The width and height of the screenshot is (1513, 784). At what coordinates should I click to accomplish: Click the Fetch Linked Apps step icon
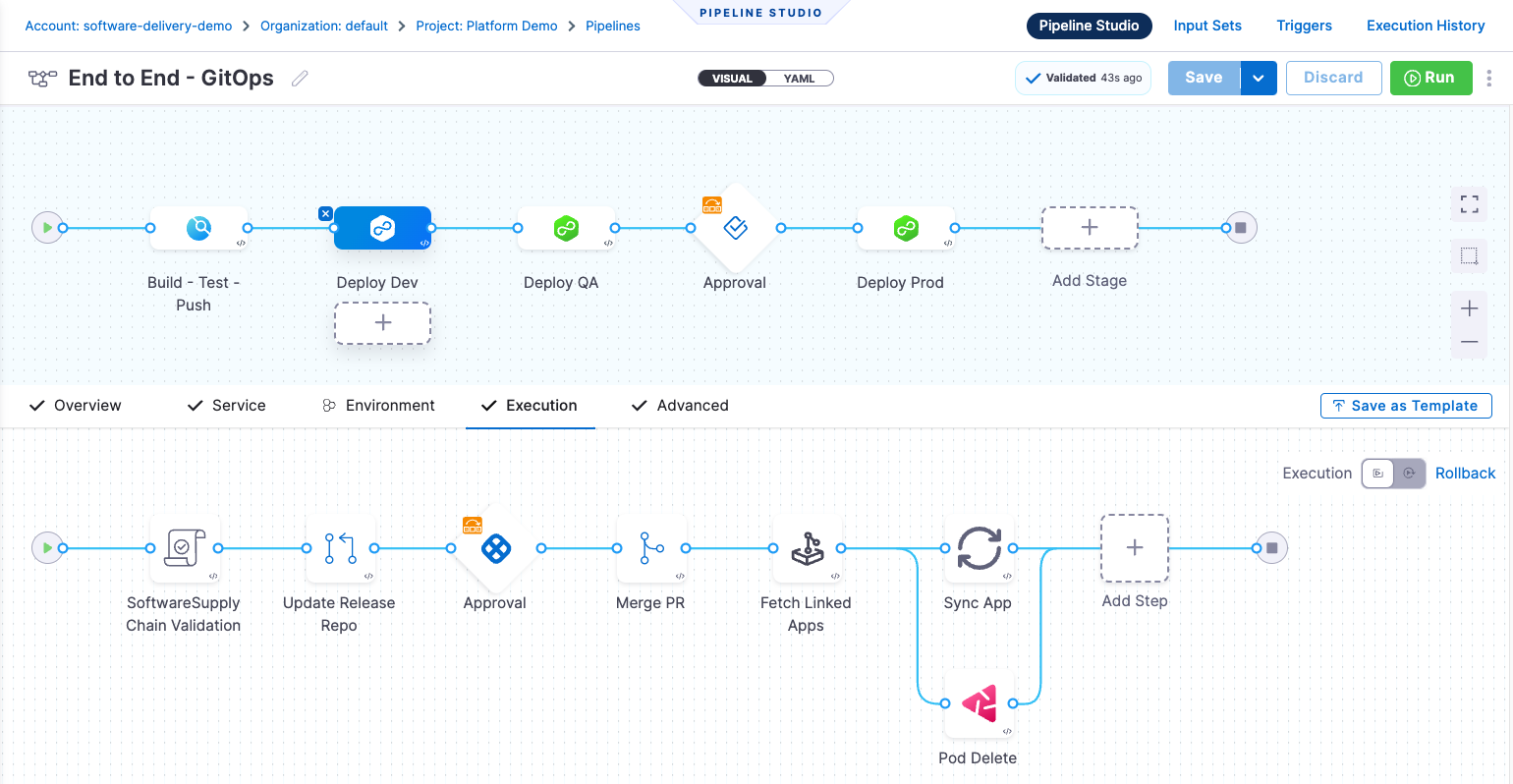pos(807,548)
